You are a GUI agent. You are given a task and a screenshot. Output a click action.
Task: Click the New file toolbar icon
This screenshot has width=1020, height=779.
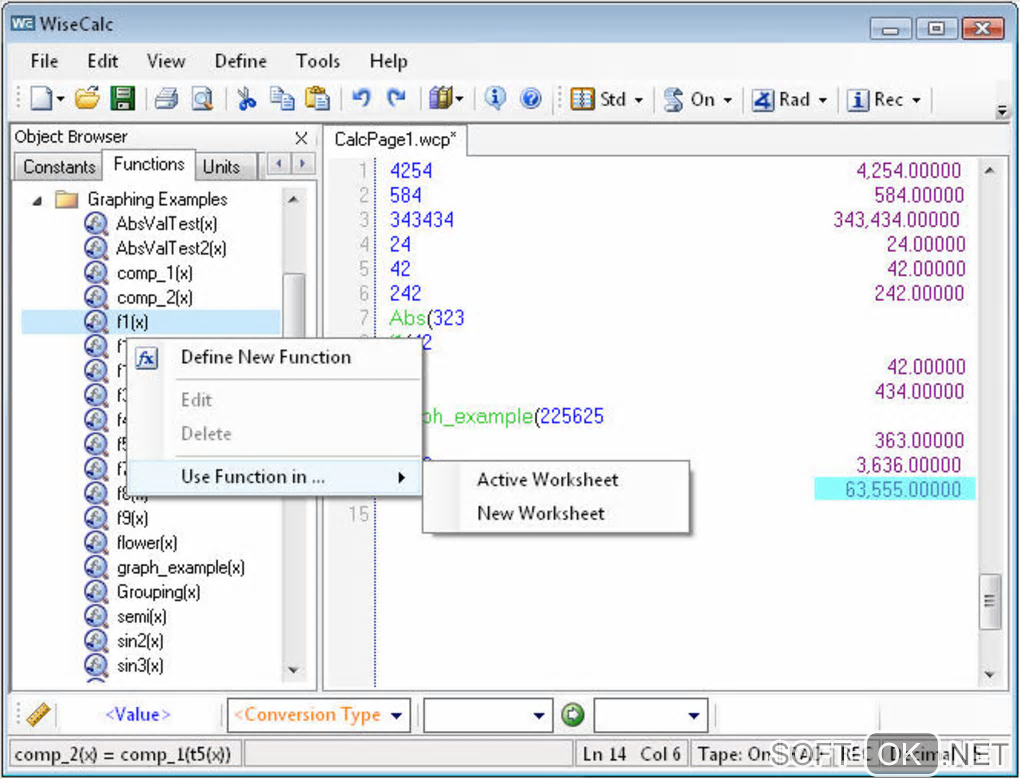42,99
